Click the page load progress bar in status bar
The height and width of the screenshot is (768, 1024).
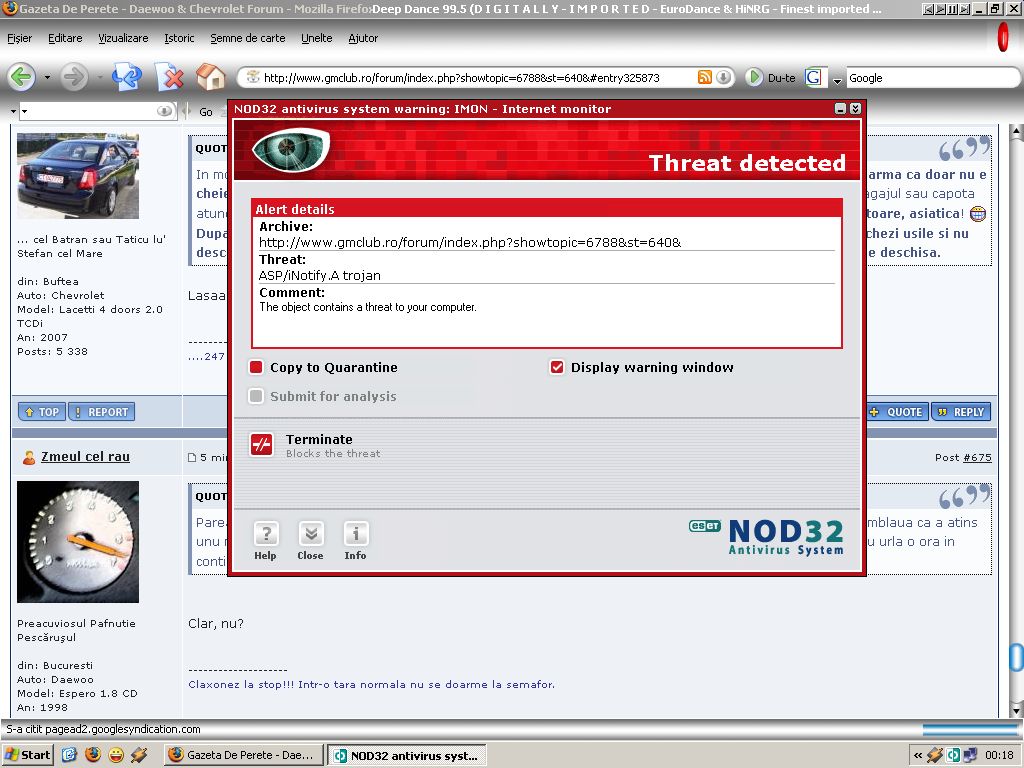click(x=970, y=729)
